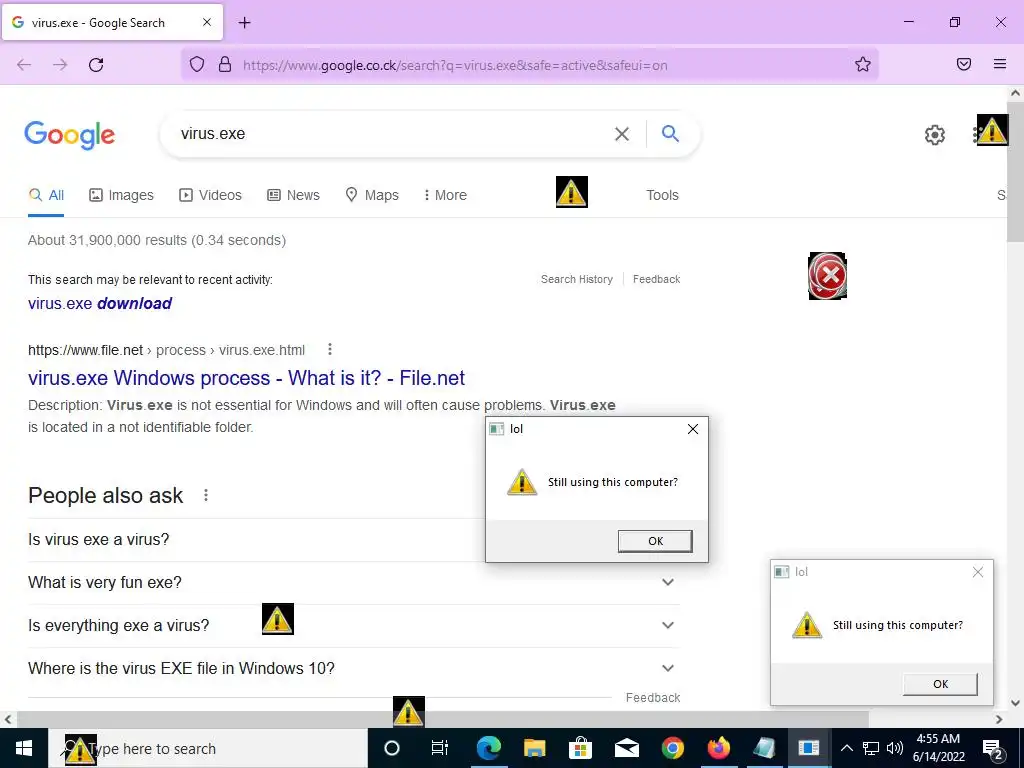
Task: Click the https://www.file.net breadcrumb URL
Action: coord(166,350)
